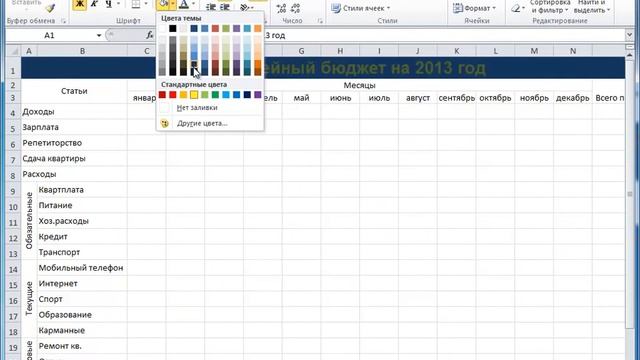Image resolution: width=640 pixels, height=360 pixels.
Task: Open the Name Box dropdown arrow
Action: (x=98, y=36)
